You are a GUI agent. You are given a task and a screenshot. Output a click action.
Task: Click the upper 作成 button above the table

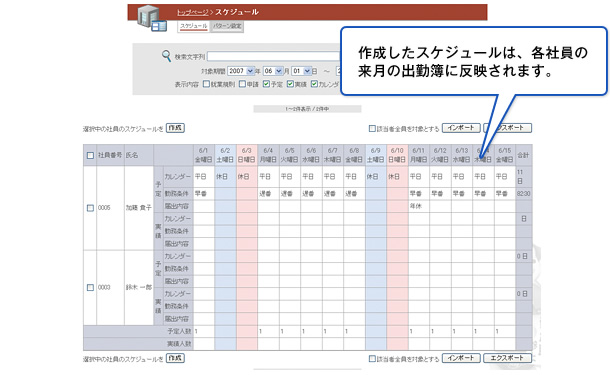175,128
